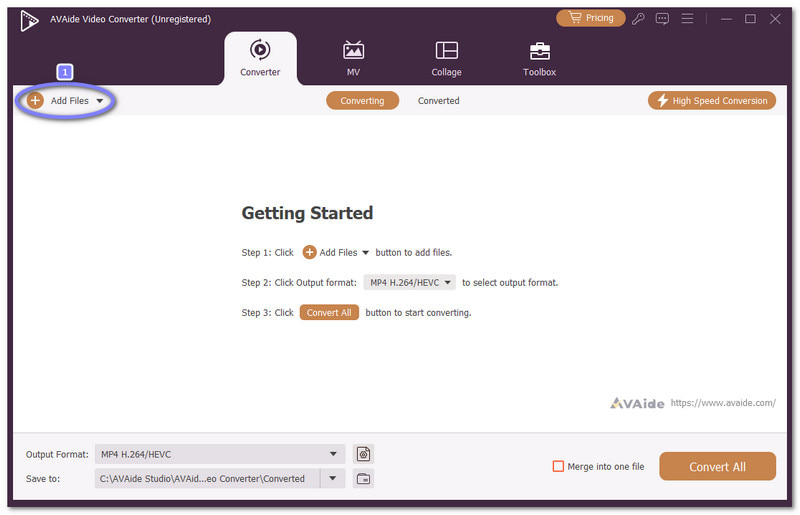The image size is (800, 515).
Task: Expand the Add Files dropdown arrow in toolbar
Action: [x=100, y=101]
